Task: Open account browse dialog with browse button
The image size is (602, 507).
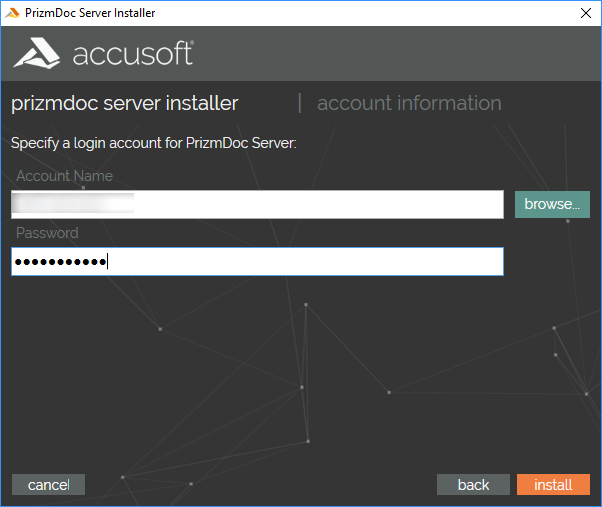Action: click(x=552, y=204)
